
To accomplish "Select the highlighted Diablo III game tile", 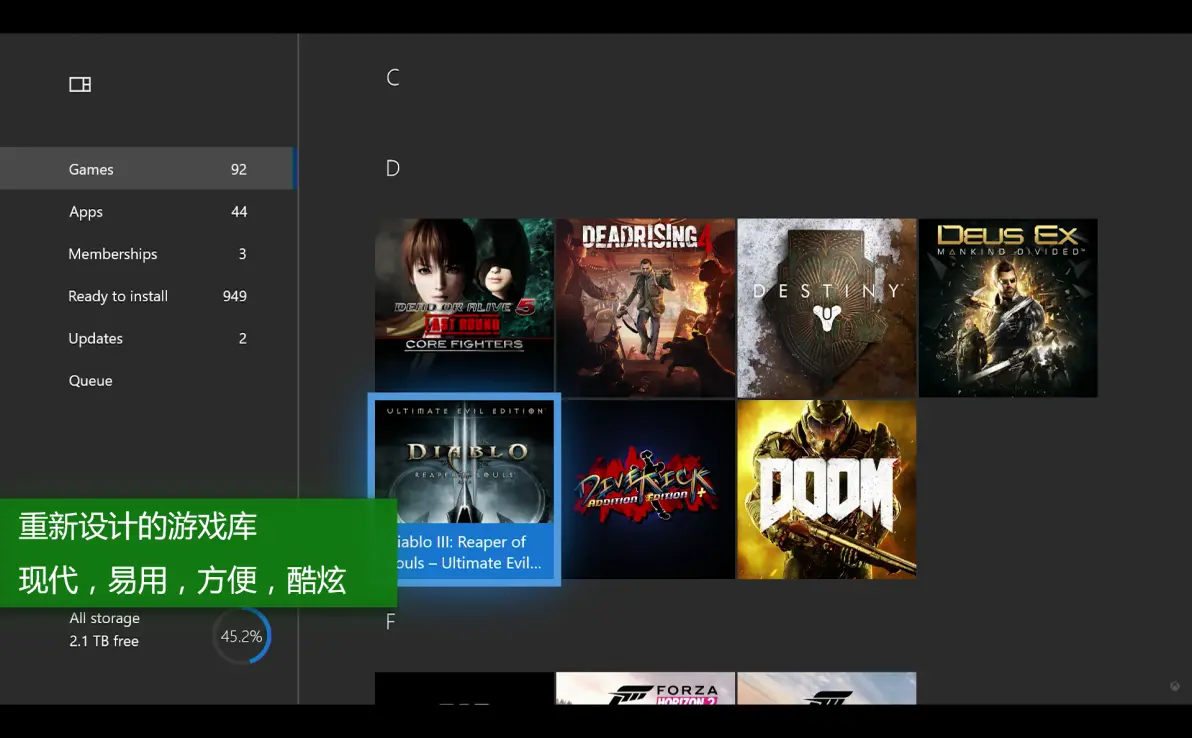I will 464,489.
